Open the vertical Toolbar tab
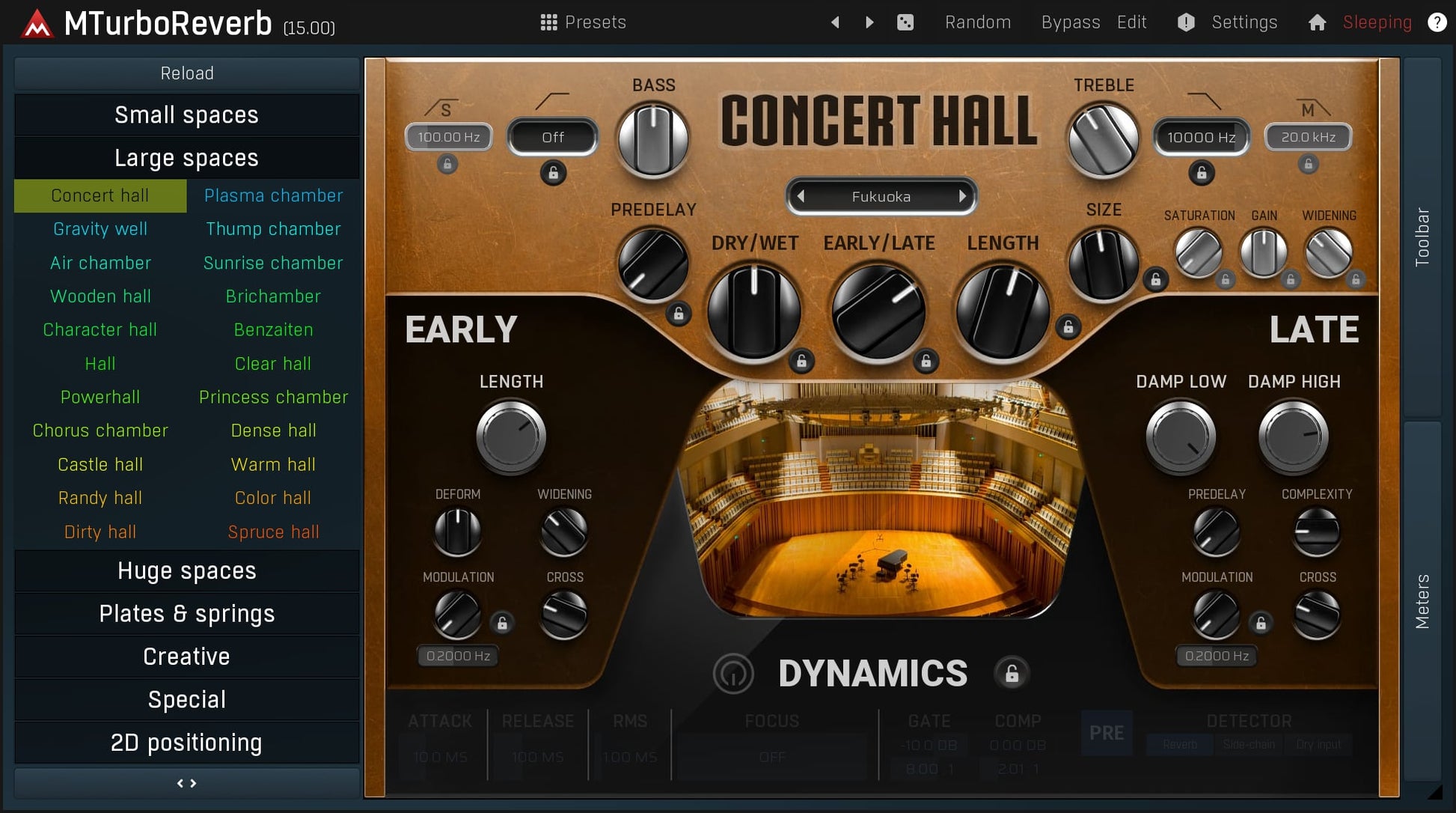1456x813 pixels. point(1422,237)
